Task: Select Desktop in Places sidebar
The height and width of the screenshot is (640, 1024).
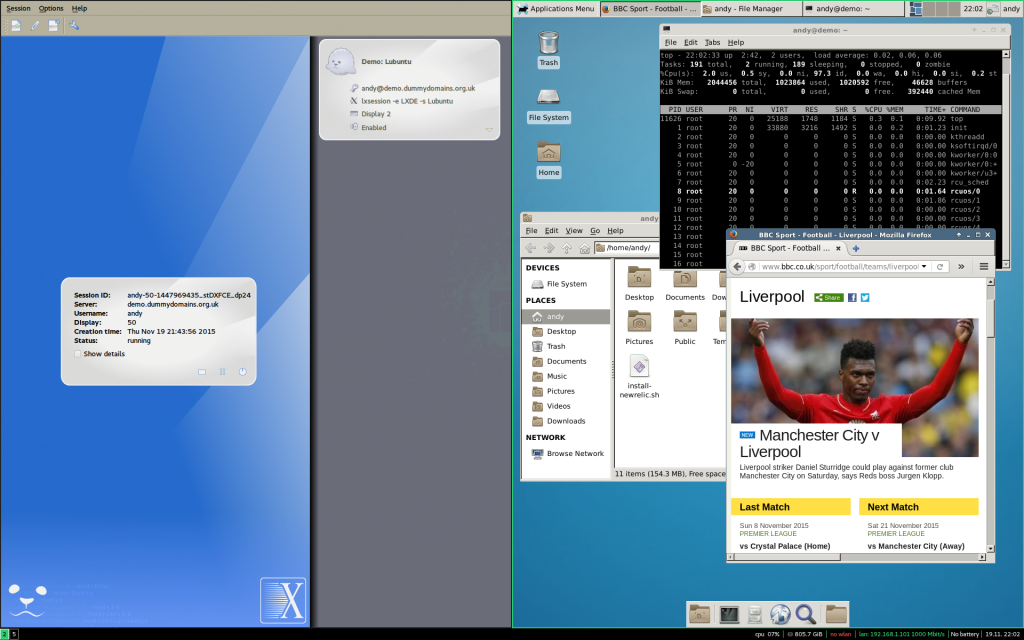Action: pos(566,332)
